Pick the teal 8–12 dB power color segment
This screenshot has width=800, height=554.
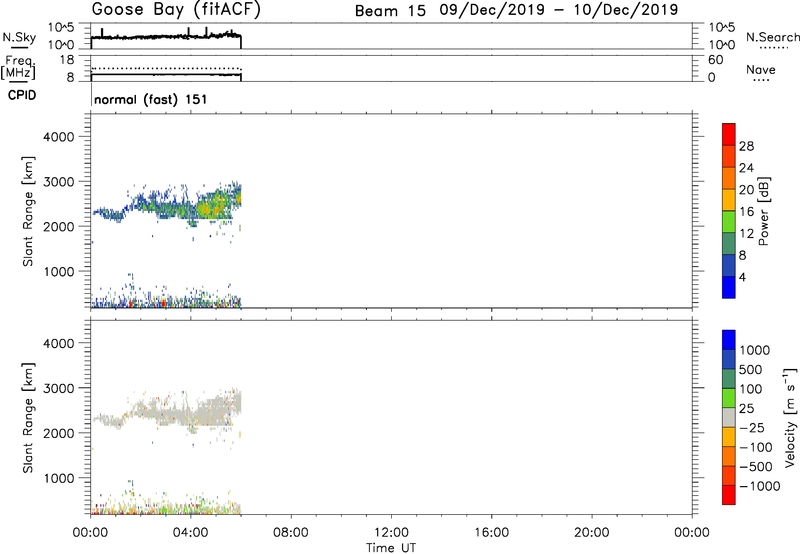(729, 244)
